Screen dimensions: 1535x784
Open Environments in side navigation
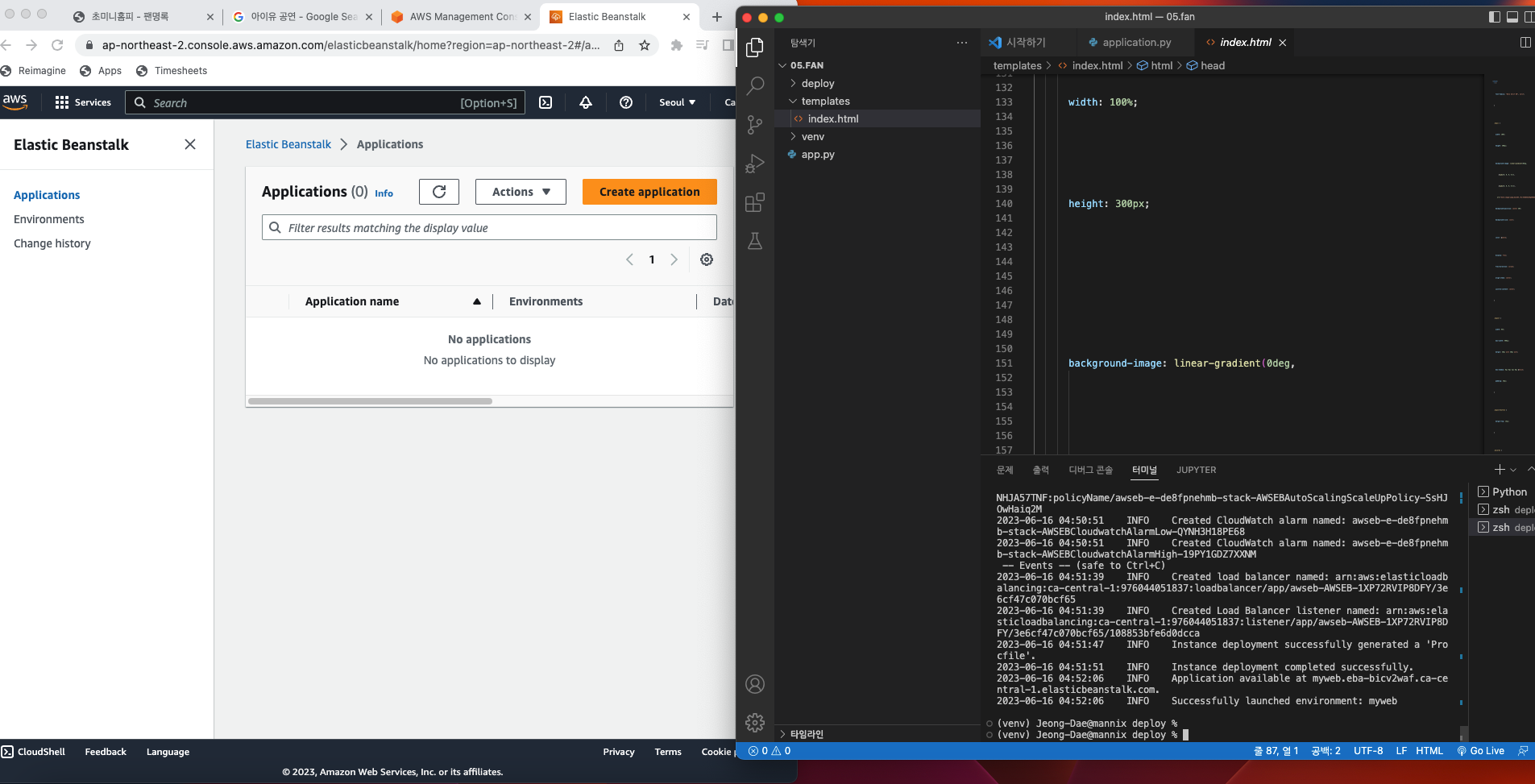pyautogui.click(x=49, y=219)
